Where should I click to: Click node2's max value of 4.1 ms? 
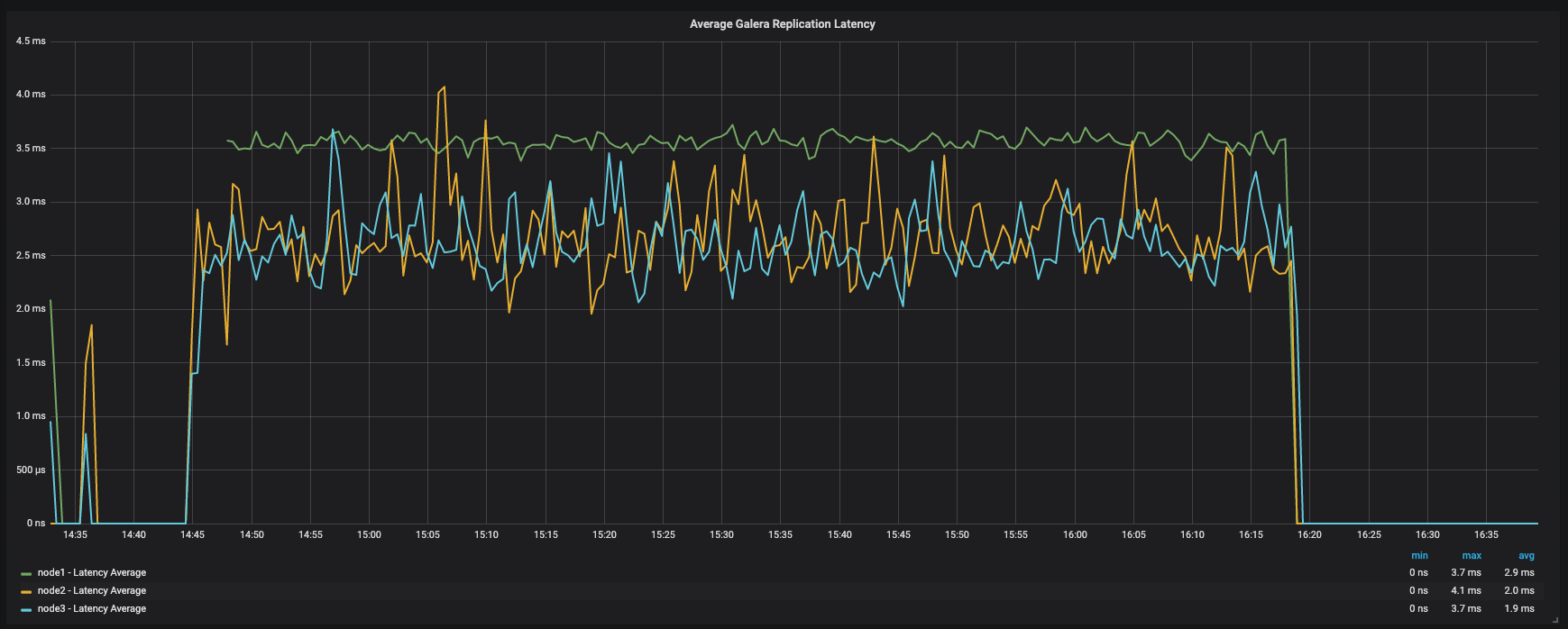tap(1465, 591)
